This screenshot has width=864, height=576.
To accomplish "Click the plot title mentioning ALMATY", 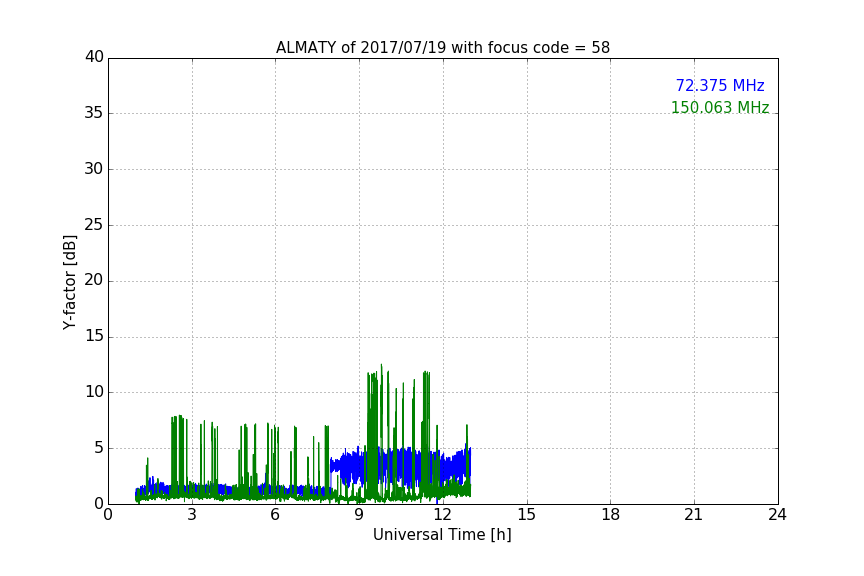I will [442, 48].
